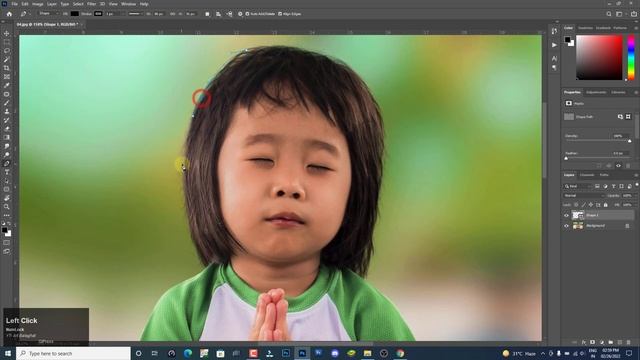Screen dimensions: 640x360
Task: Open Color panel flyout menu
Action: 636,28
